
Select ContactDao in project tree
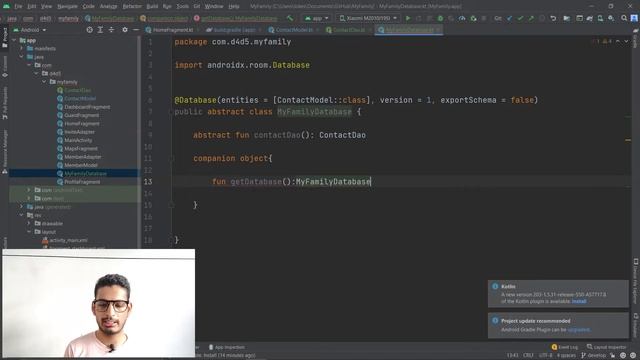[x=77, y=90]
